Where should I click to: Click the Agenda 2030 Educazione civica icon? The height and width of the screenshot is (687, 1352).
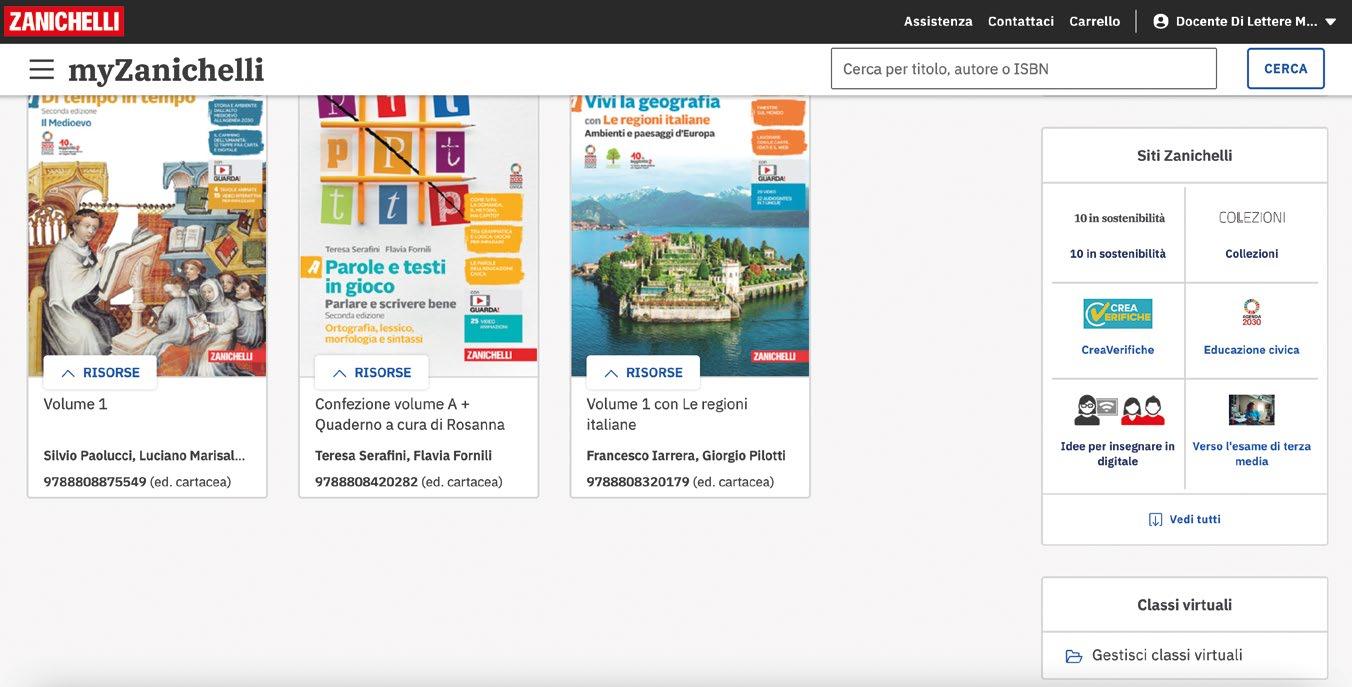point(1252,313)
